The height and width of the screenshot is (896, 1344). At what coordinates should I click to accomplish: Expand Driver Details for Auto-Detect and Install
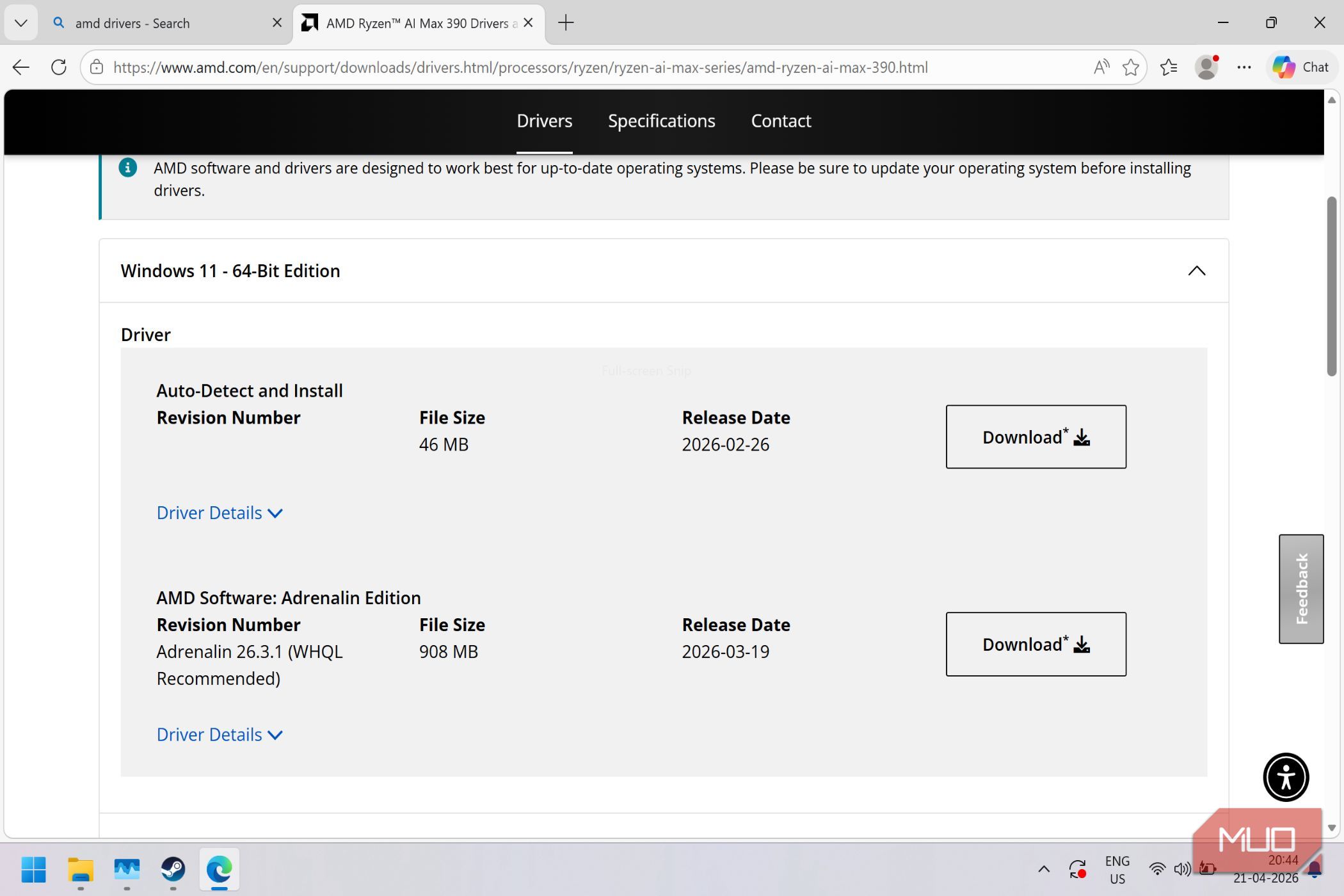point(220,513)
